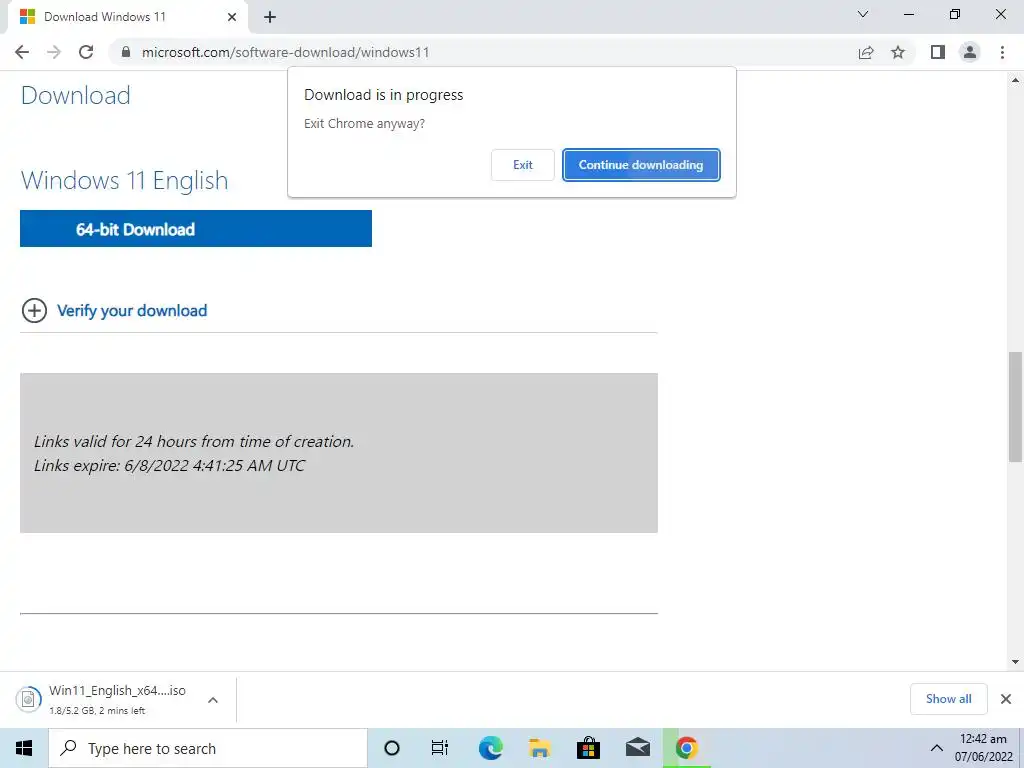Close the downloads bar
This screenshot has height=768, width=1024.
point(1006,699)
